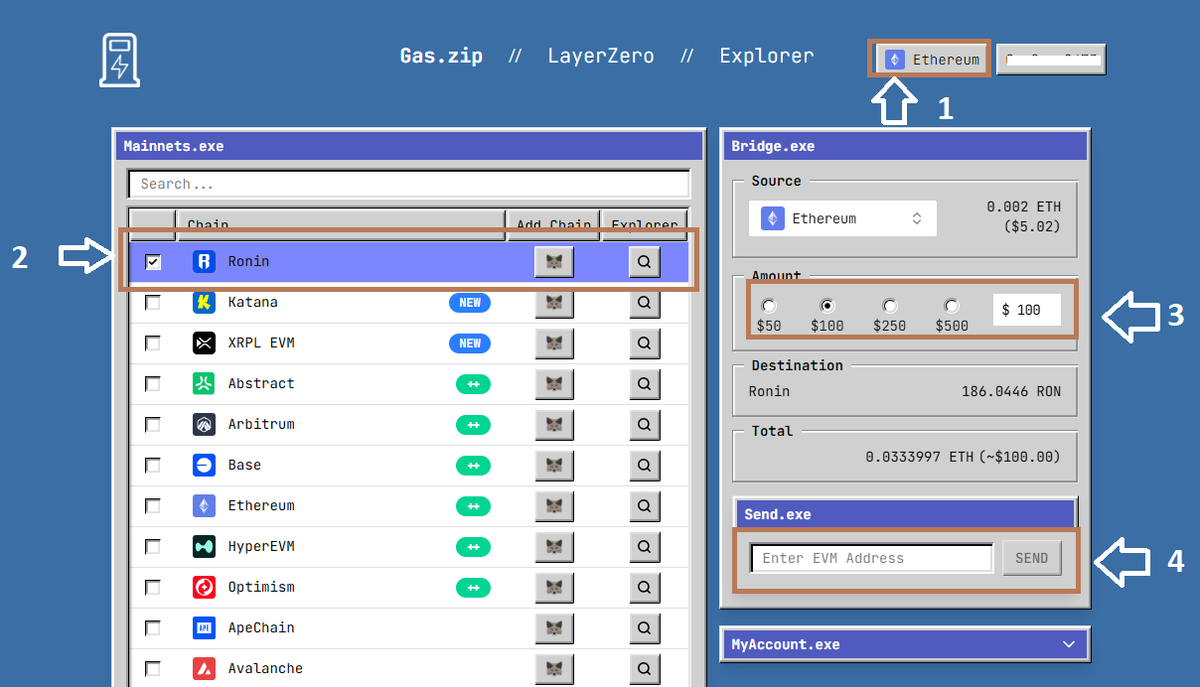Check the Ethereum chain checkbox in list

[x=153, y=506]
